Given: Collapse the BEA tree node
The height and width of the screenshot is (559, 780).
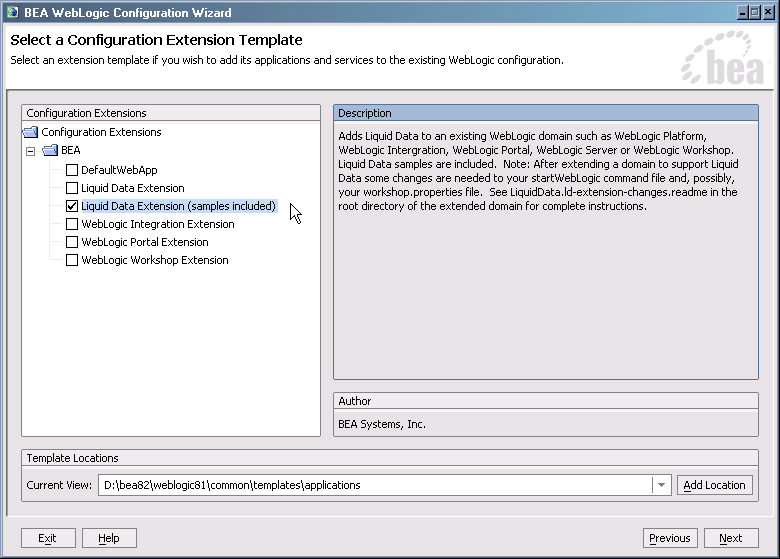Looking at the screenshot, I should [x=31, y=151].
